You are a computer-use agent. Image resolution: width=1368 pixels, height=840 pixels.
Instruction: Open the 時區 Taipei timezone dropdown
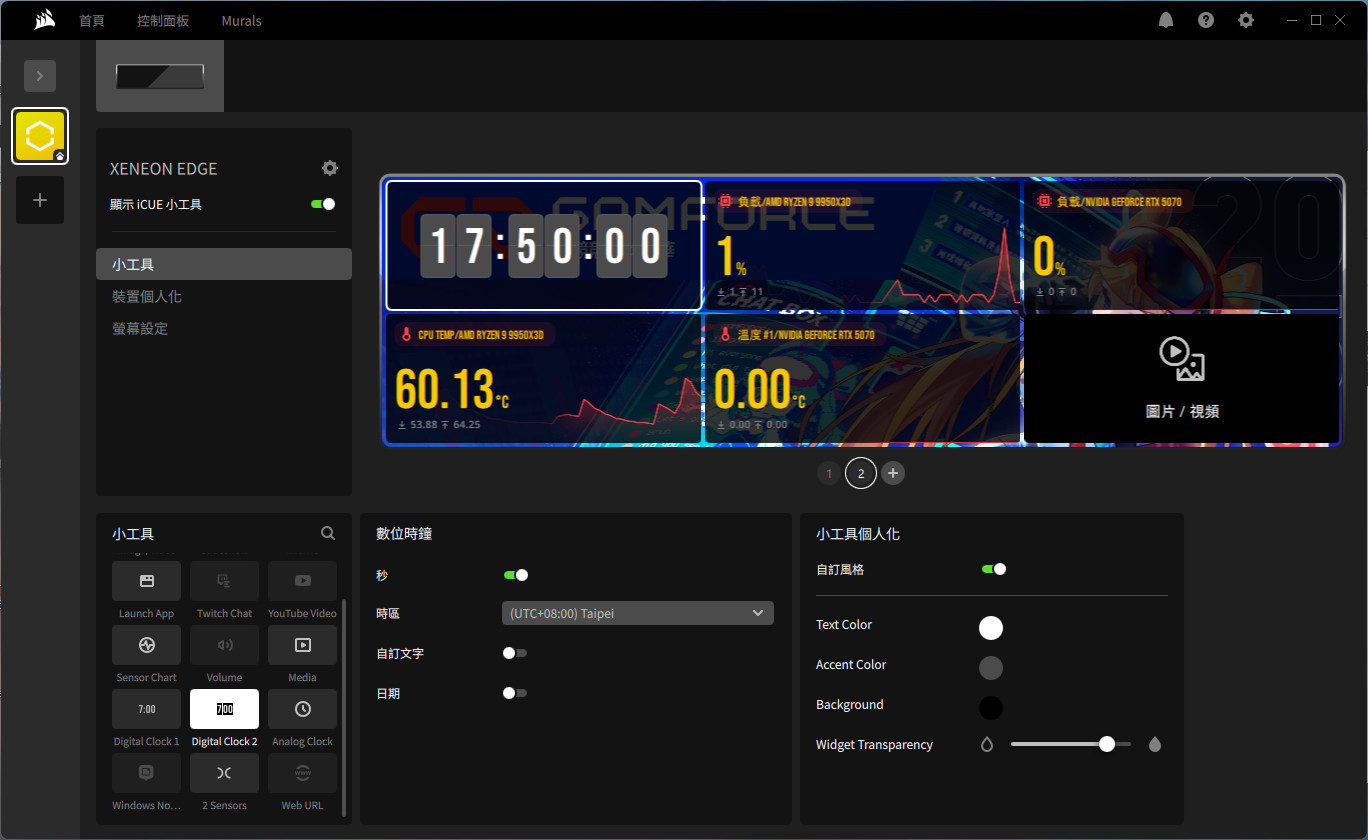tap(637, 613)
